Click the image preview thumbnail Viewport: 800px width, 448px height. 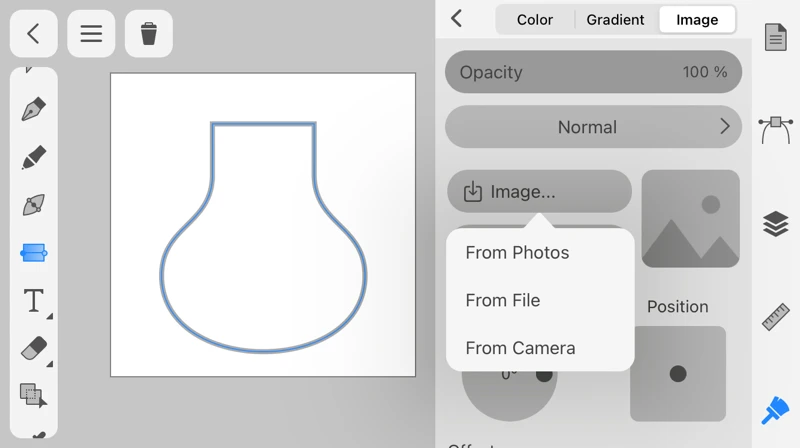coord(690,218)
